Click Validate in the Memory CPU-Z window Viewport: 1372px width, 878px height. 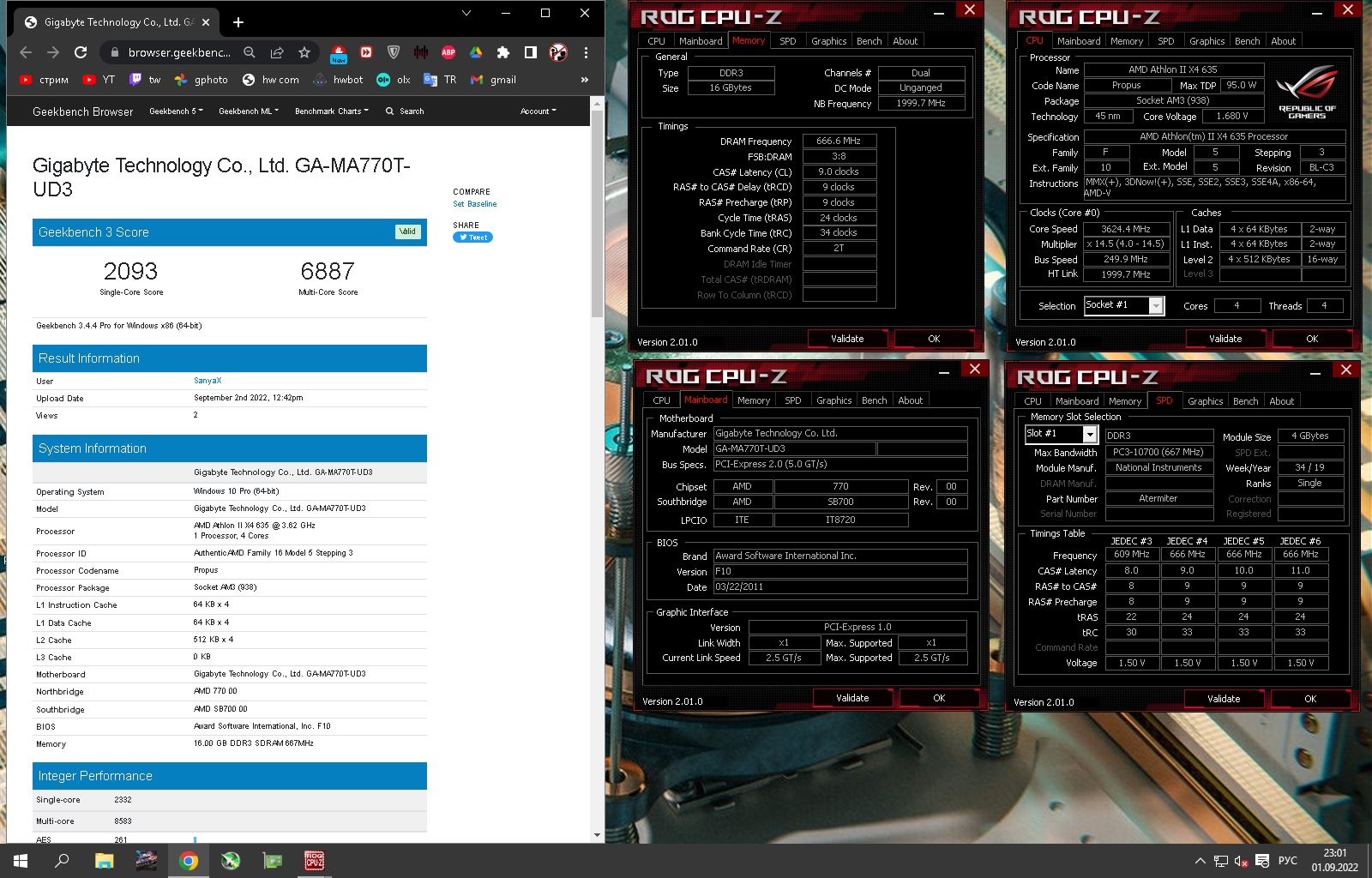pos(847,339)
